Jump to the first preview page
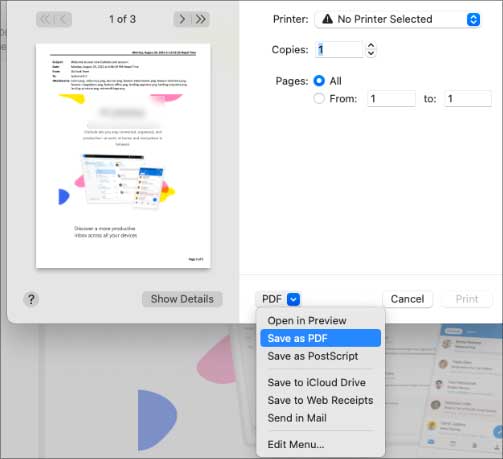This screenshot has height=459, width=503. tap(45, 19)
